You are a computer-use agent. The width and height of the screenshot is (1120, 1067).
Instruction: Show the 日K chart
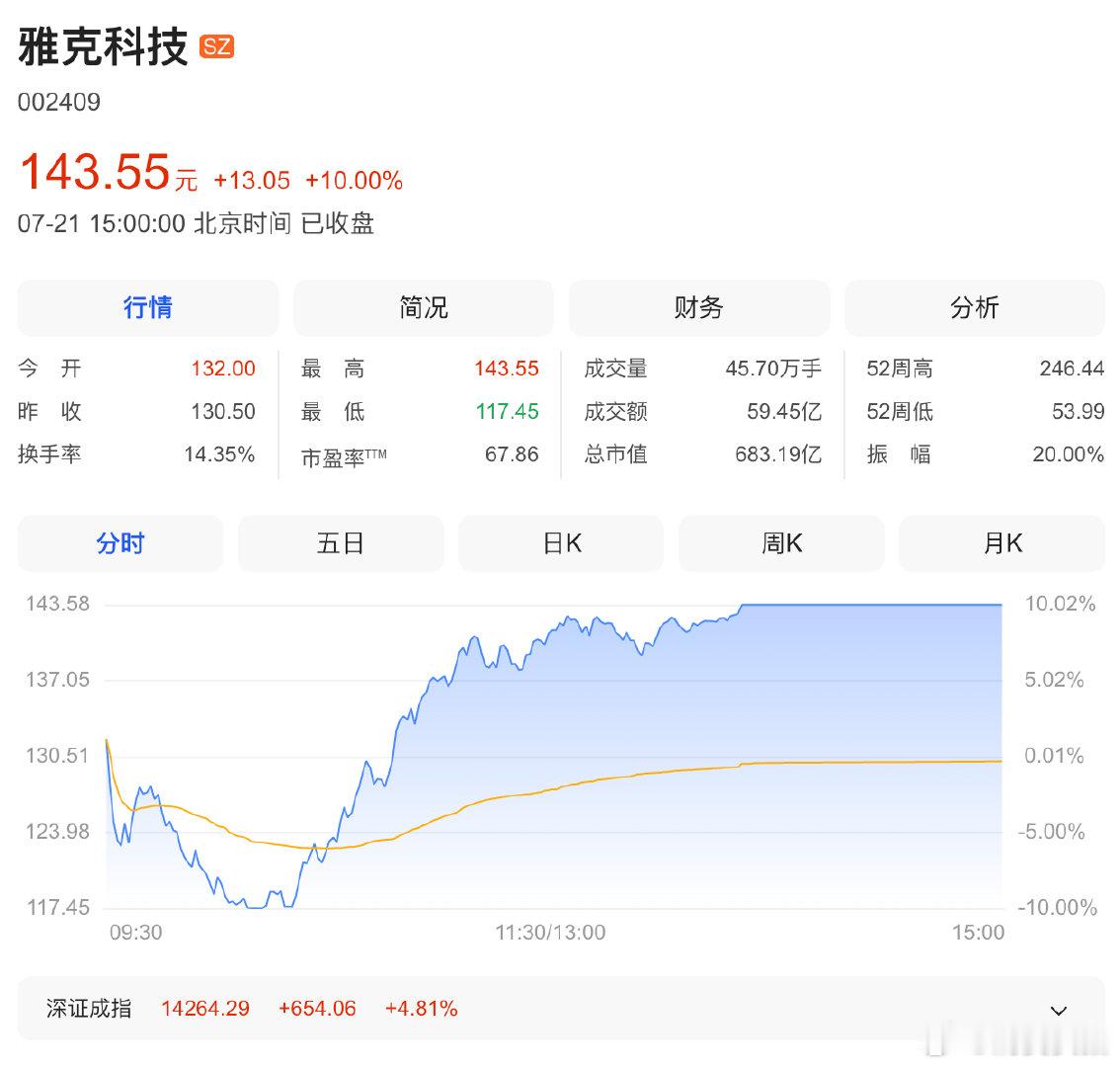pyautogui.click(x=561, y=543)
